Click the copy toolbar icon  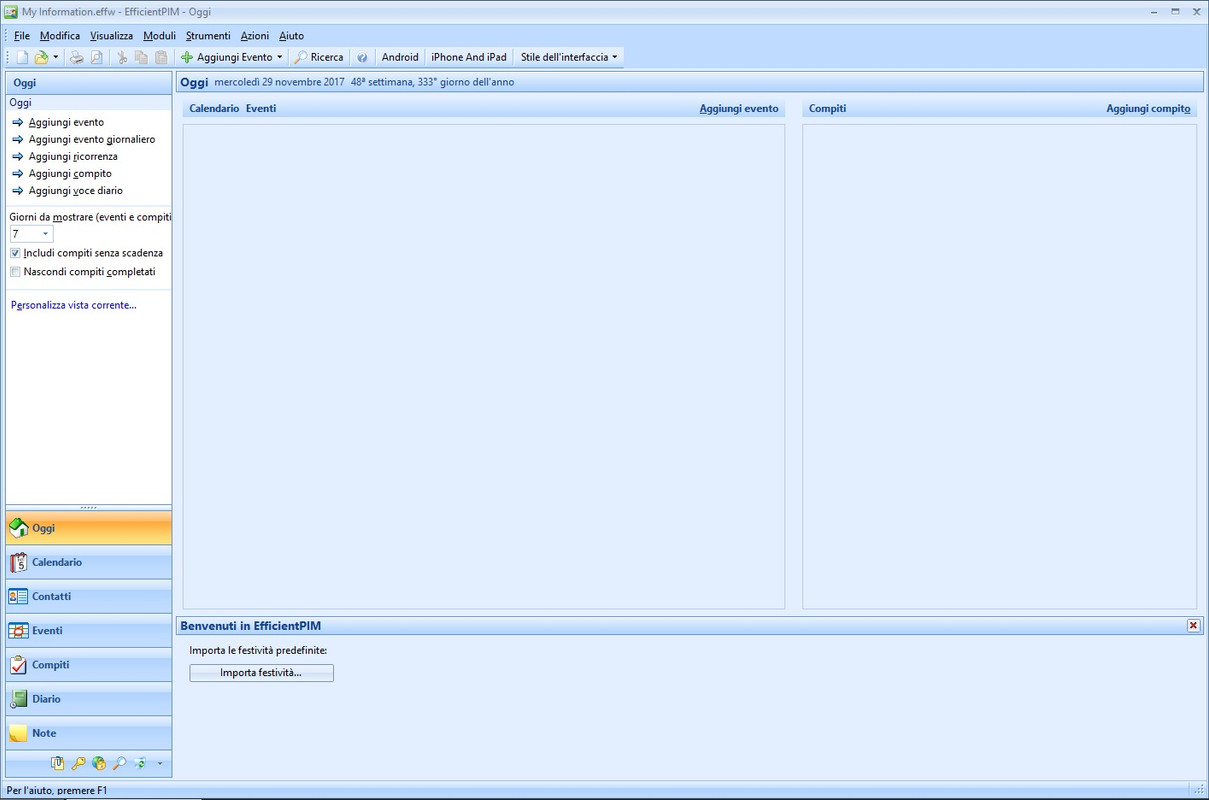coord(141,57)
